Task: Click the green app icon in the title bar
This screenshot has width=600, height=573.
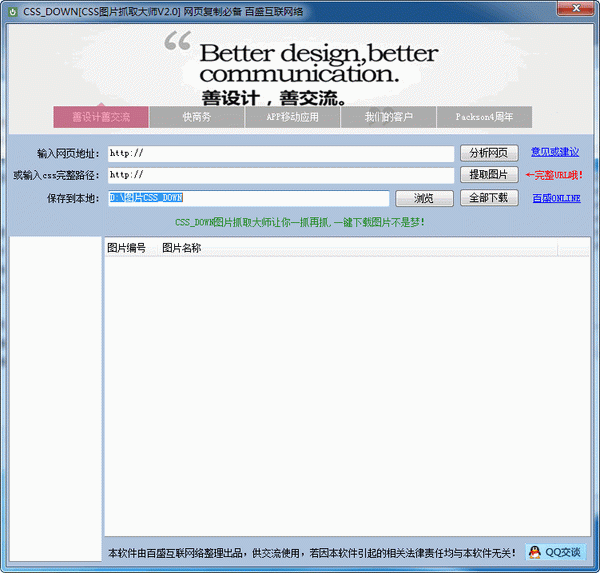Action: coord(13,12)
